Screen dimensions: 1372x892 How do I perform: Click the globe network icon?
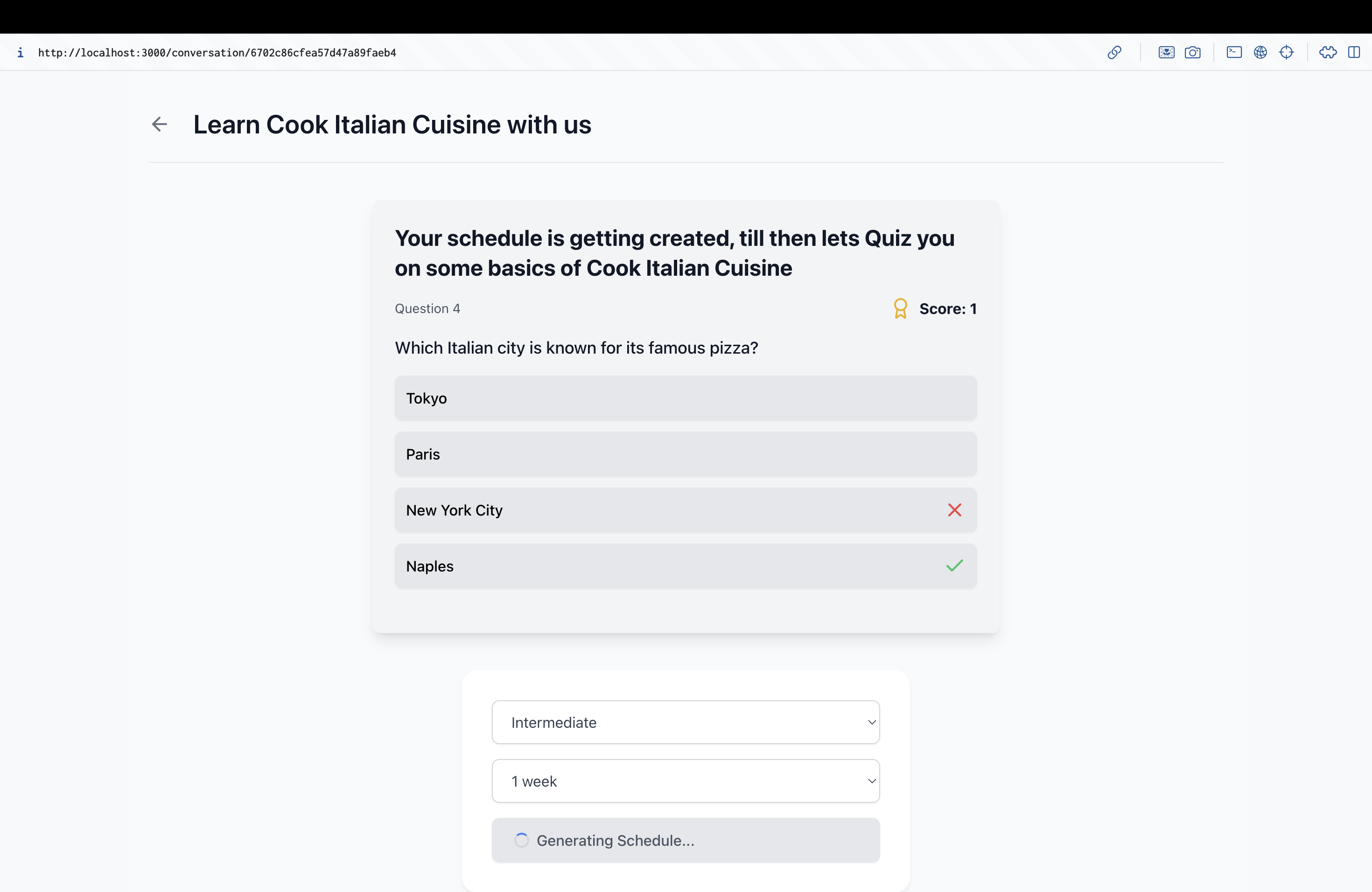pos(1260,52)
